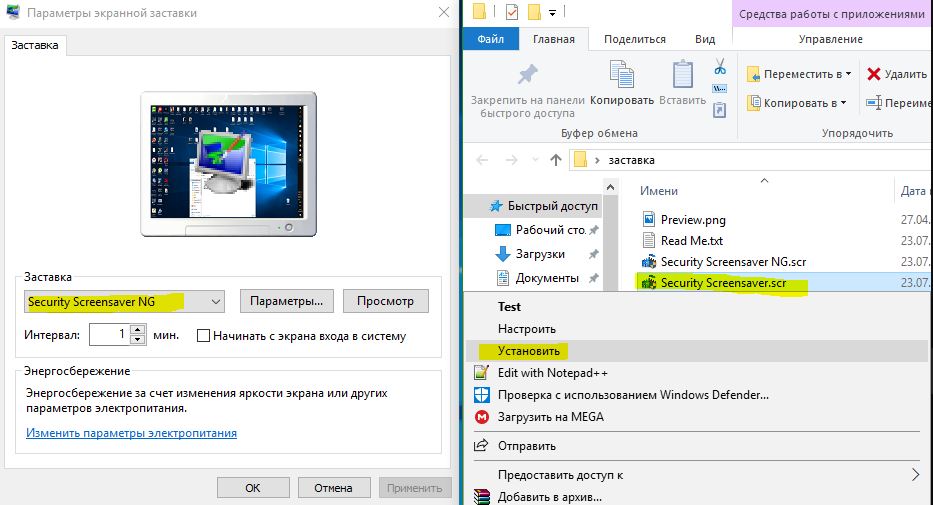Screen dimensions: 933x505
Task: Click the WinRAR archive icon in context menu
Action: (x=481, y=497)
